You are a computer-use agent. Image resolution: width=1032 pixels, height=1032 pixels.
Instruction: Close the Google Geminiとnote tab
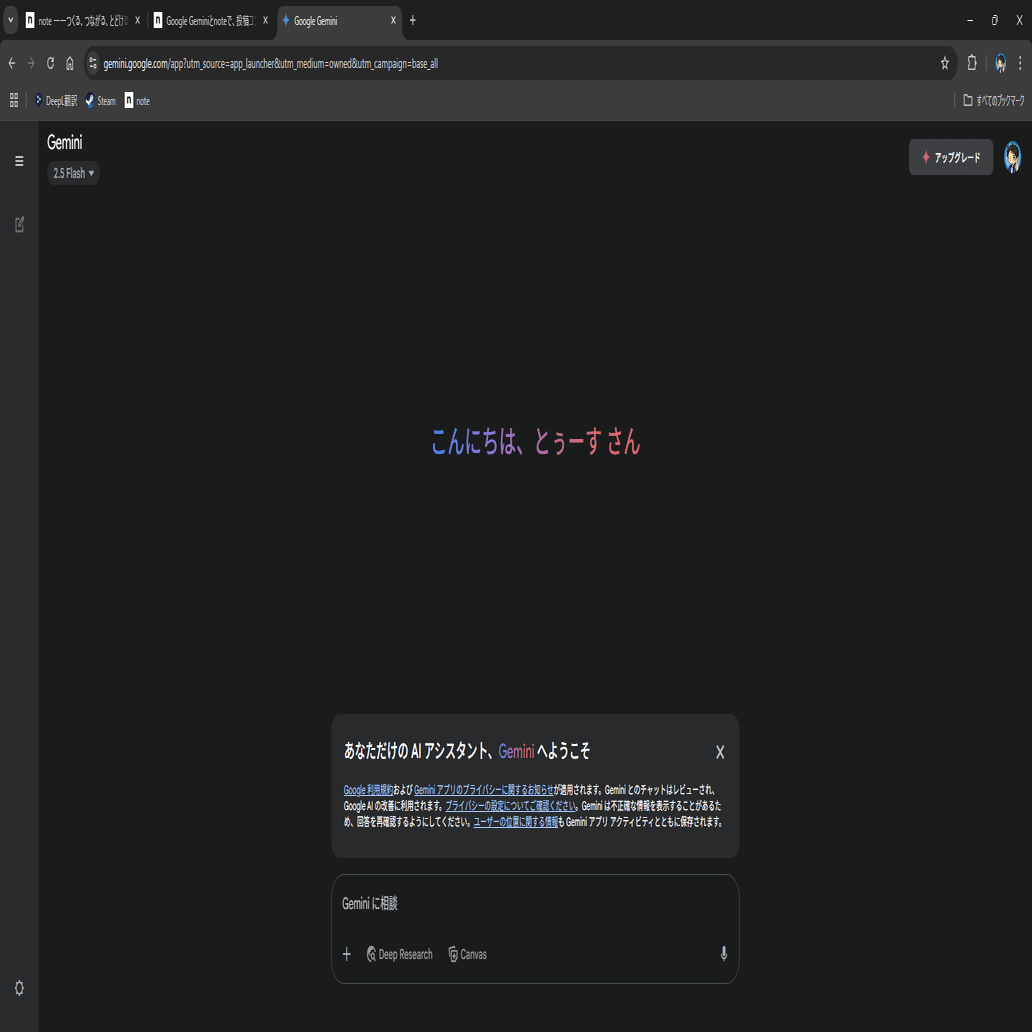[x=265, y=21]
